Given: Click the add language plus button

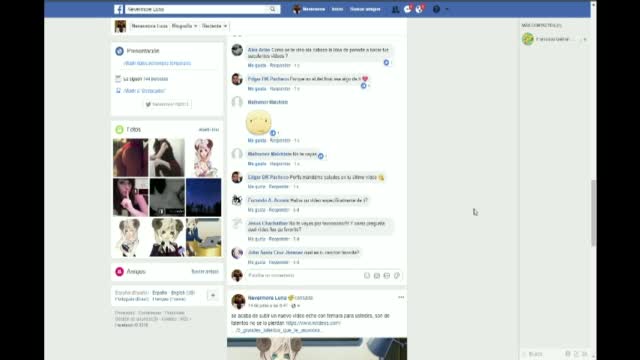Looking at the screenshot, I should 213,295.
